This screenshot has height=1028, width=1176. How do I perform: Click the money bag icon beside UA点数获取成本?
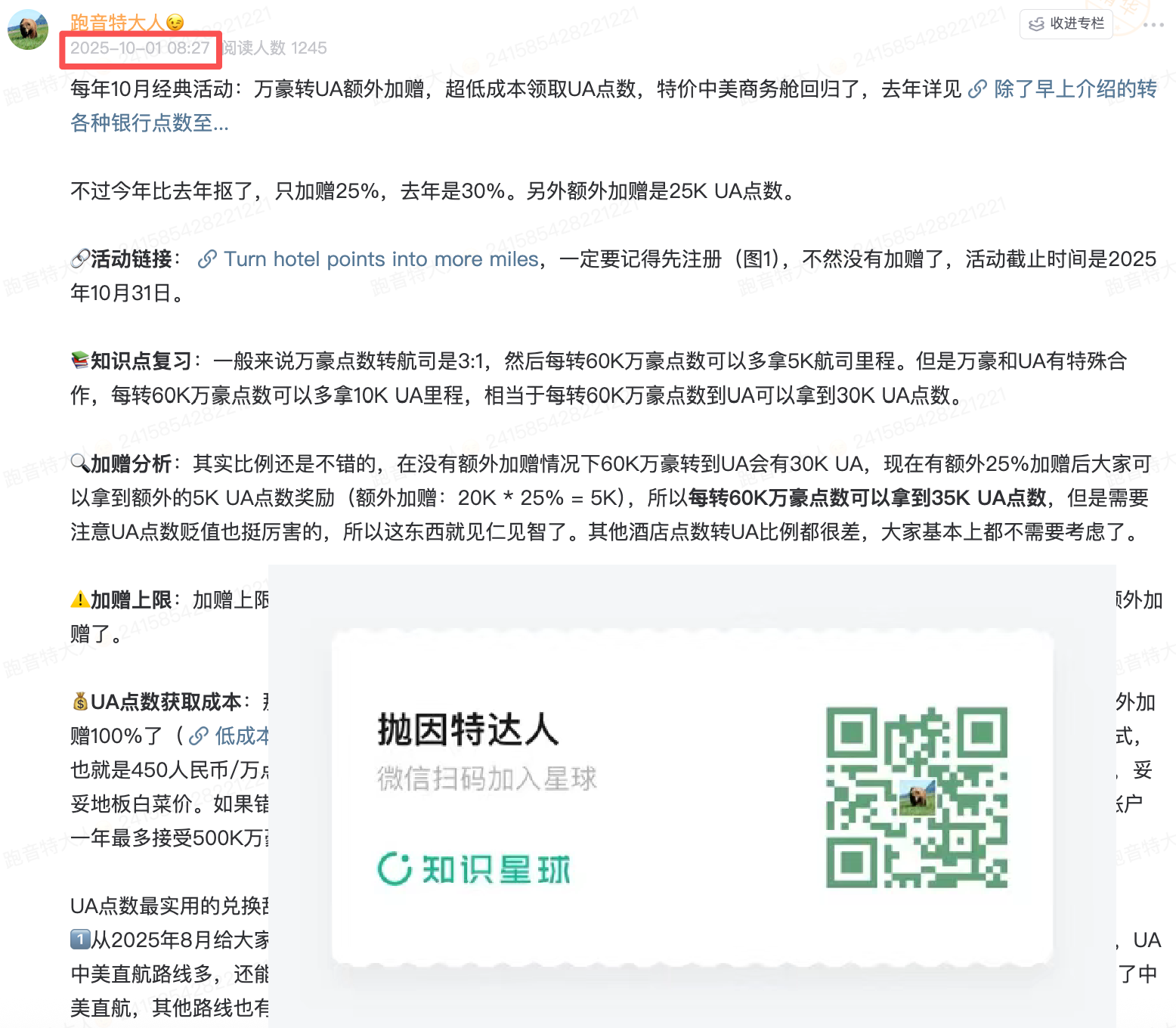tap(80, 702)
